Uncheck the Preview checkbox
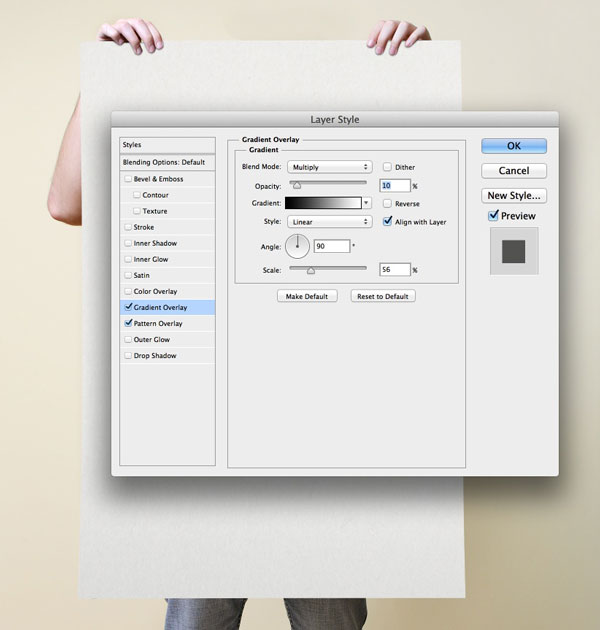 [x=493, y=215]
